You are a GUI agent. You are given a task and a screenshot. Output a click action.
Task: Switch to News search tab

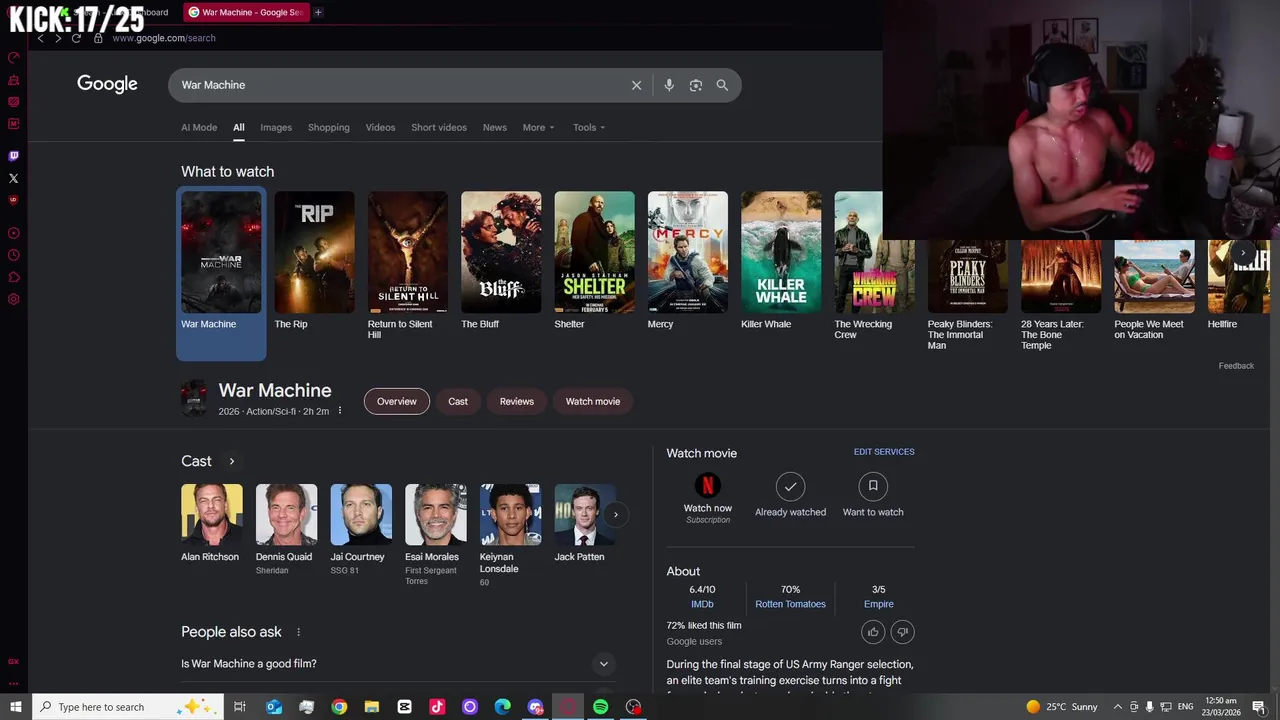point(495,127)
